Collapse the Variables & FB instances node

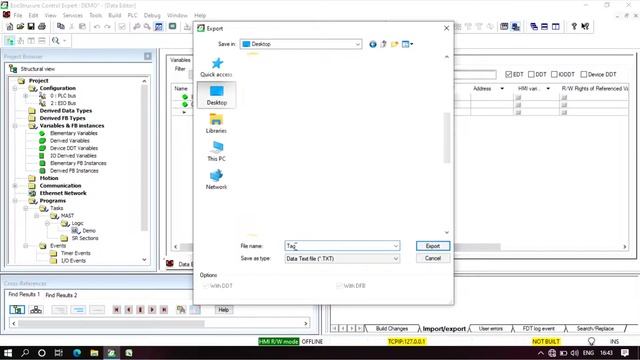pos(15,126)
